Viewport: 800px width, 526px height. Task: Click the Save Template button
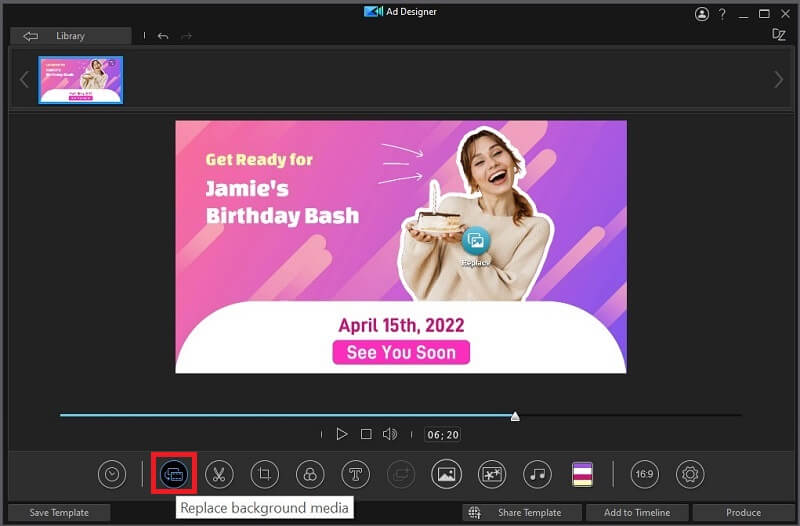click(x=59, y=513)
